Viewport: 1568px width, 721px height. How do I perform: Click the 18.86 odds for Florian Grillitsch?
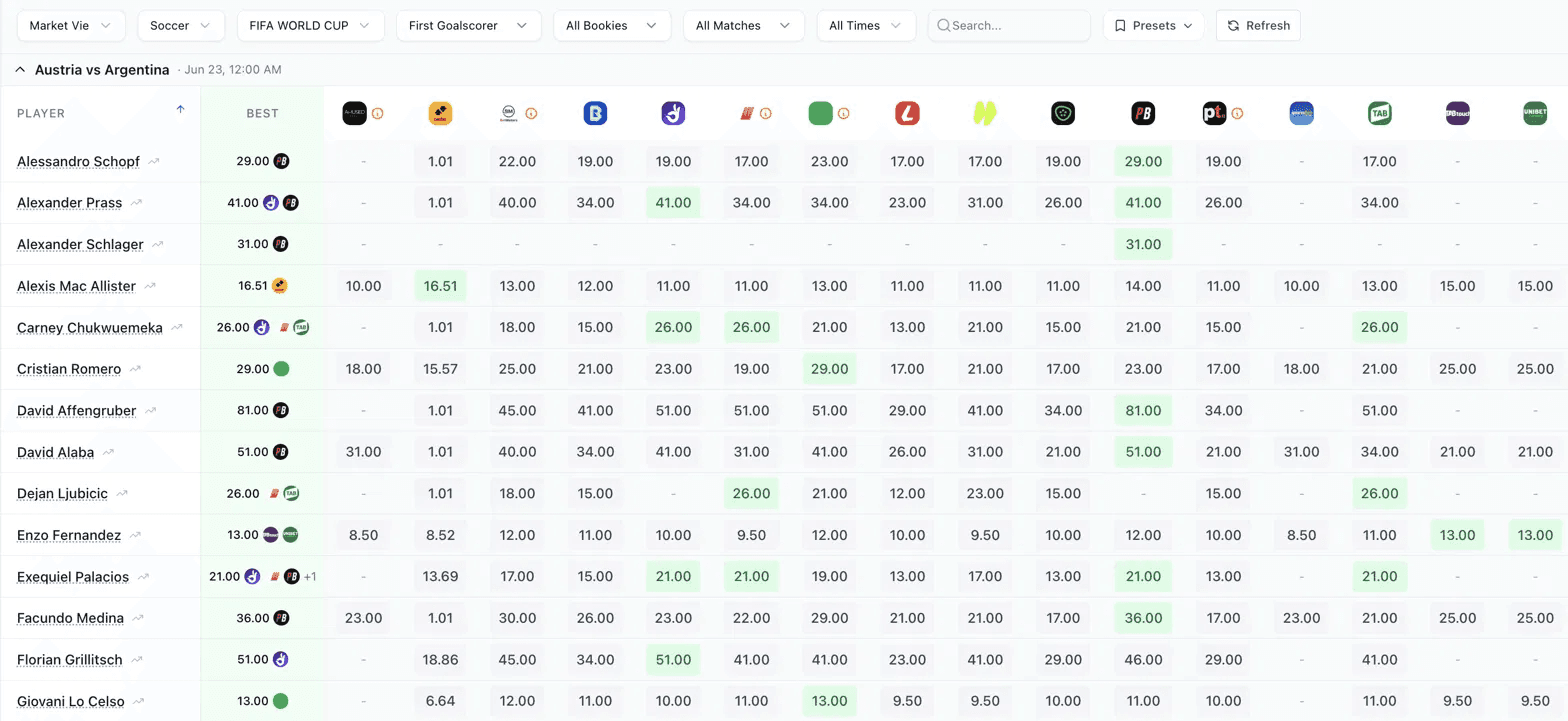(441, 660)
